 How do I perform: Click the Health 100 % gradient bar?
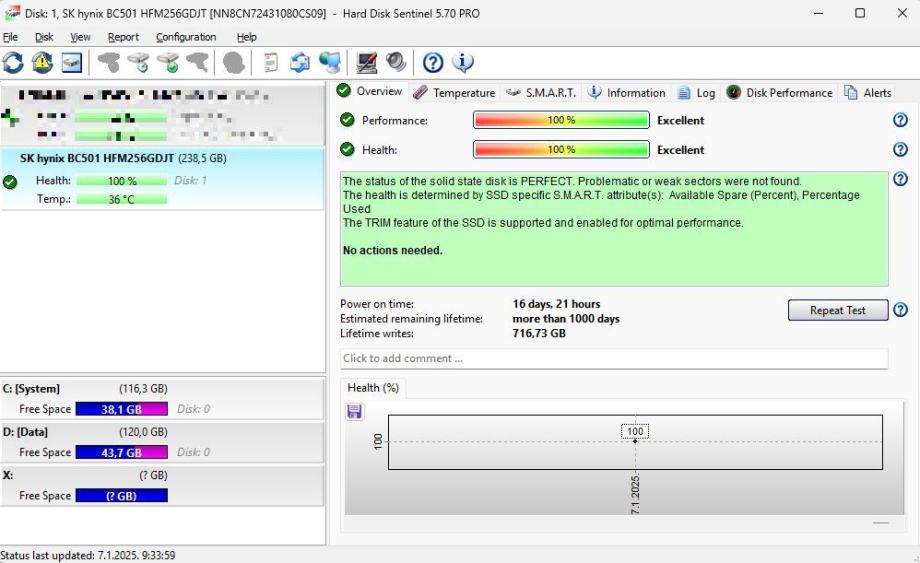pyautogui.click(x=561, y=150)
